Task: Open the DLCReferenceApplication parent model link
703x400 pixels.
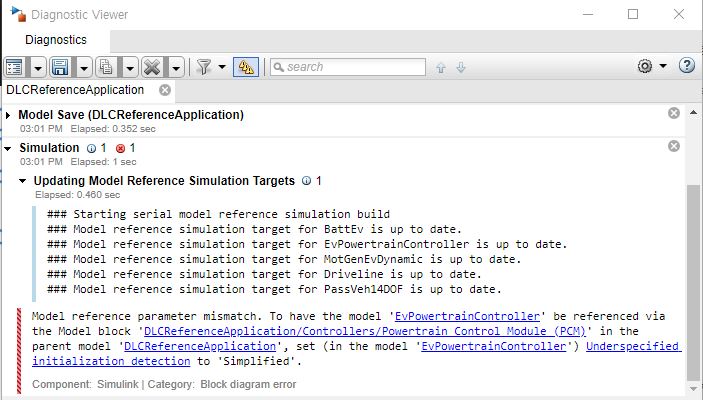Action: point(200,346)
